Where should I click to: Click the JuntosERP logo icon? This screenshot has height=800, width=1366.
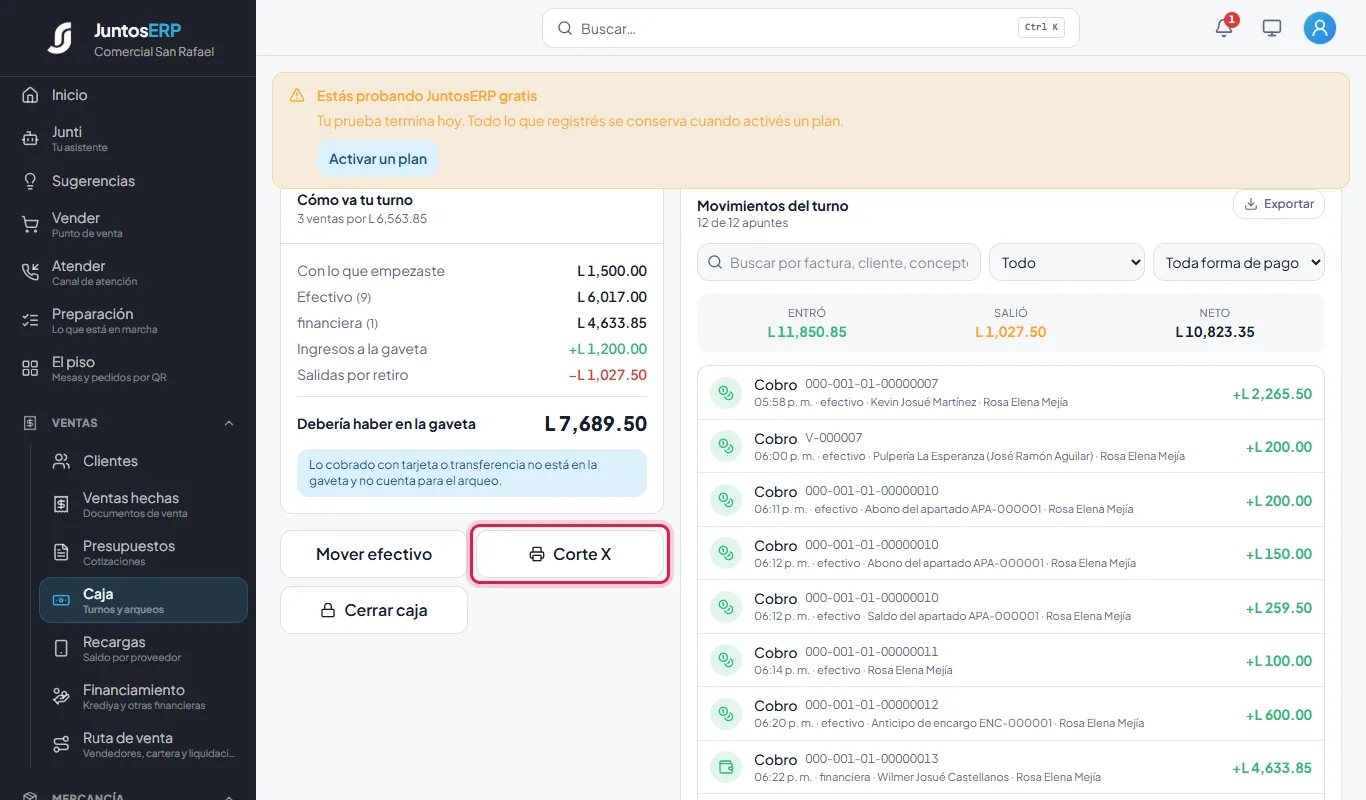60,37
